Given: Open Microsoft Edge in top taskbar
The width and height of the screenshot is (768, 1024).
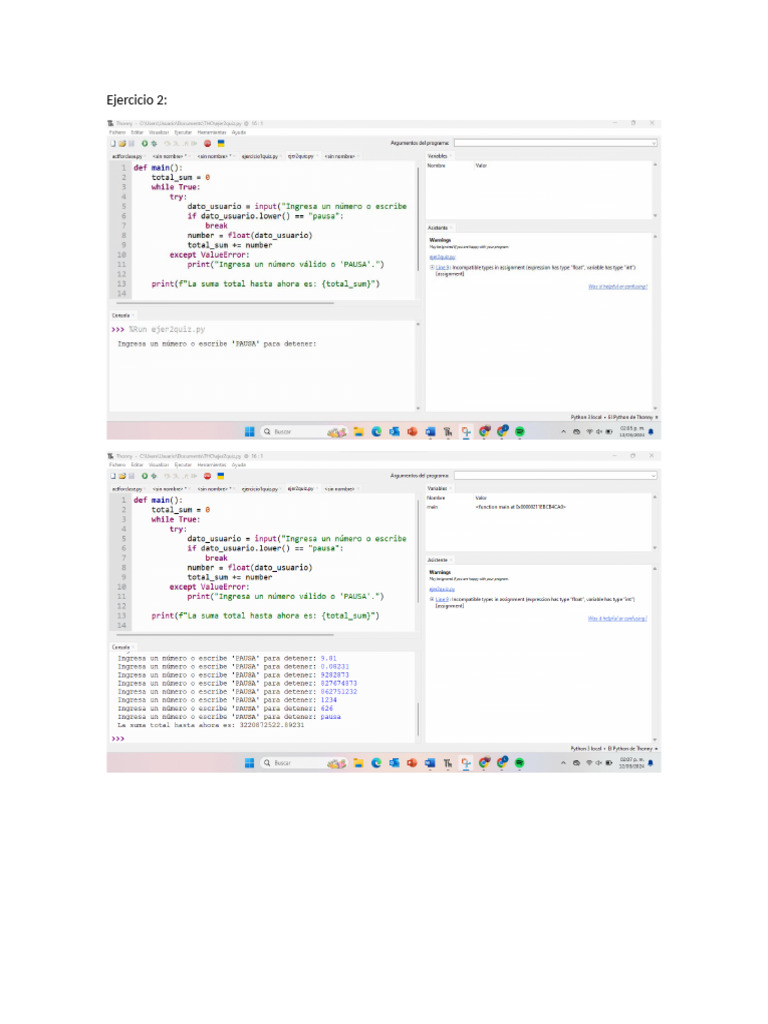Looking at the screenshot, I should tap(376, 432).
